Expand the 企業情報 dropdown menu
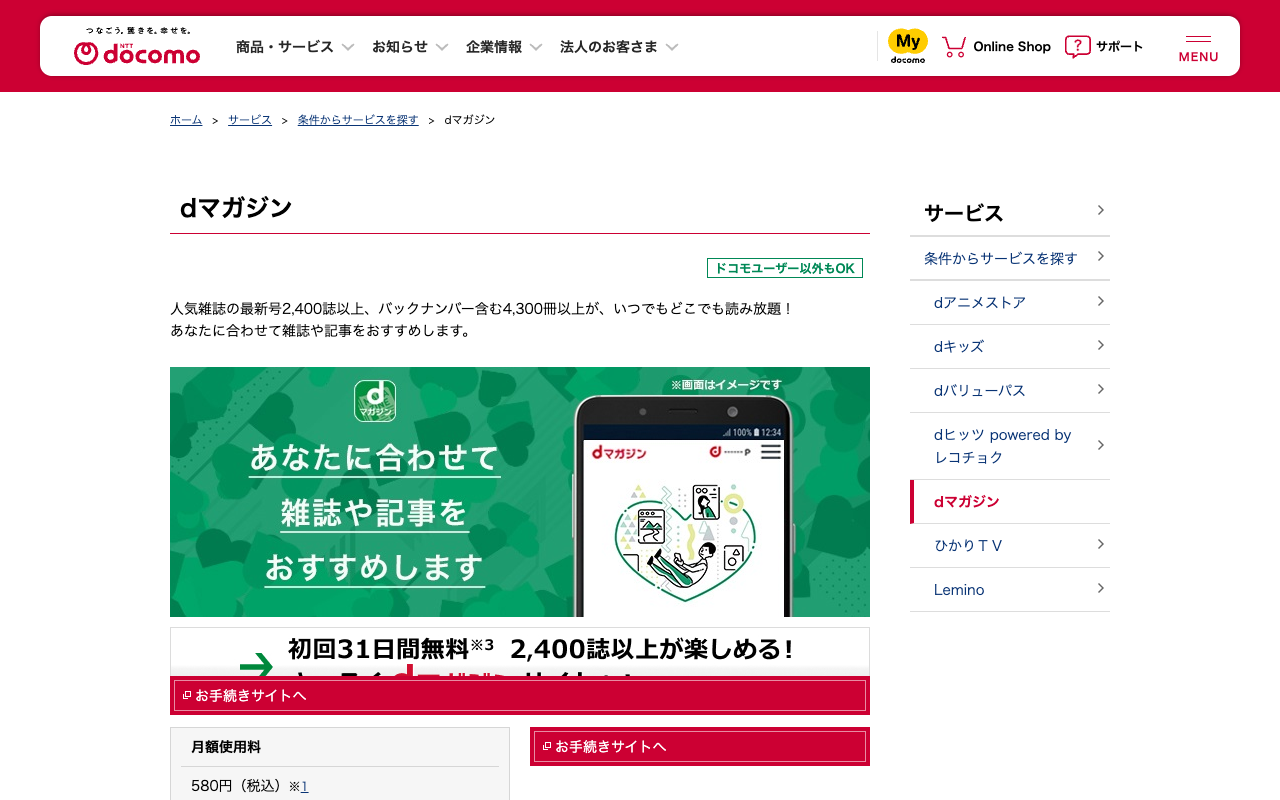 tap(504, 46)
